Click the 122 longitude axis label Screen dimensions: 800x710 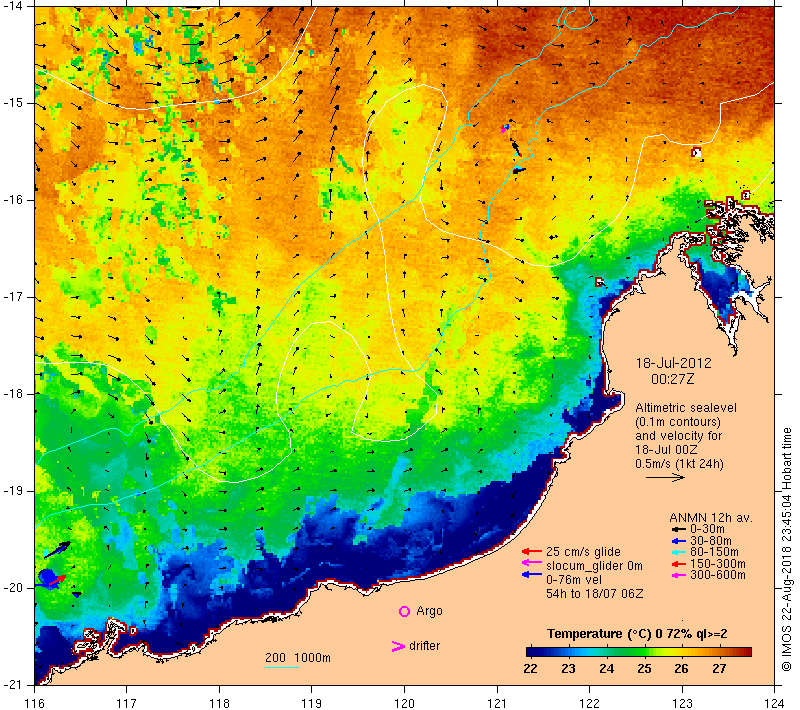pyautogui.click(x=589, y=703)
